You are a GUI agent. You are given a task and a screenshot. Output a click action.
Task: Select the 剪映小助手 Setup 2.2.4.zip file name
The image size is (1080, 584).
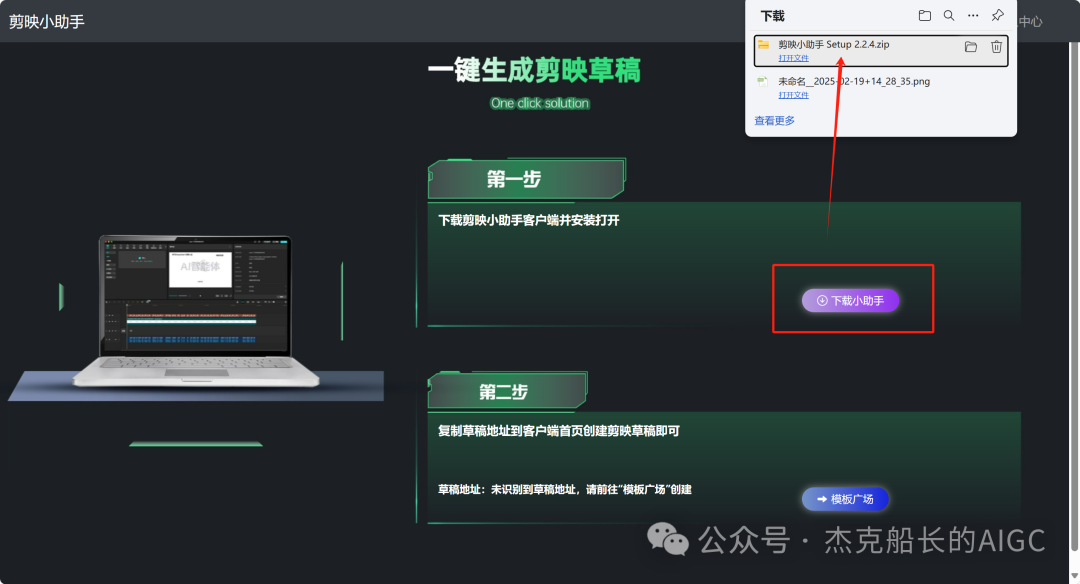click(833, 44)
